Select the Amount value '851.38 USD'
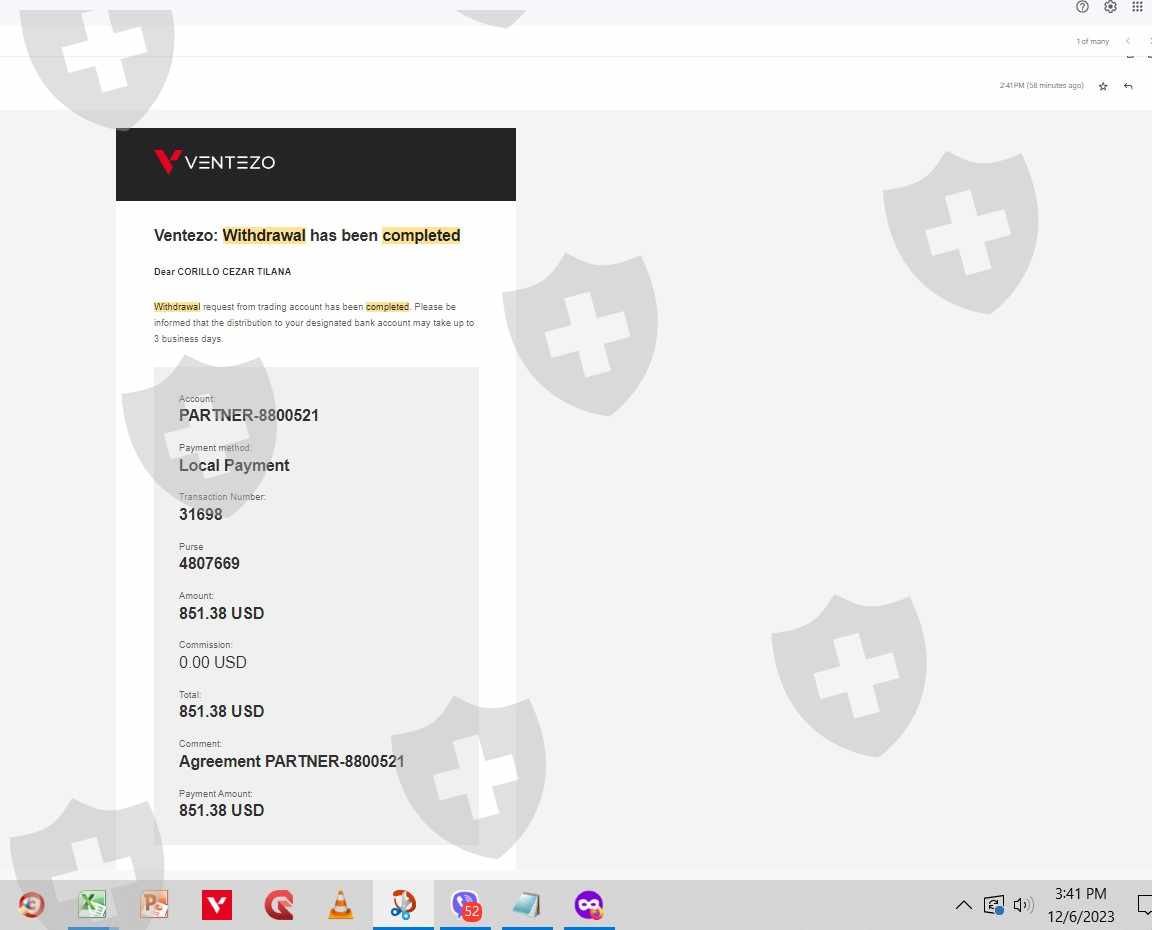Image resolution: width=1152 pixels, height=930 pixels. (x=221, y=613)
